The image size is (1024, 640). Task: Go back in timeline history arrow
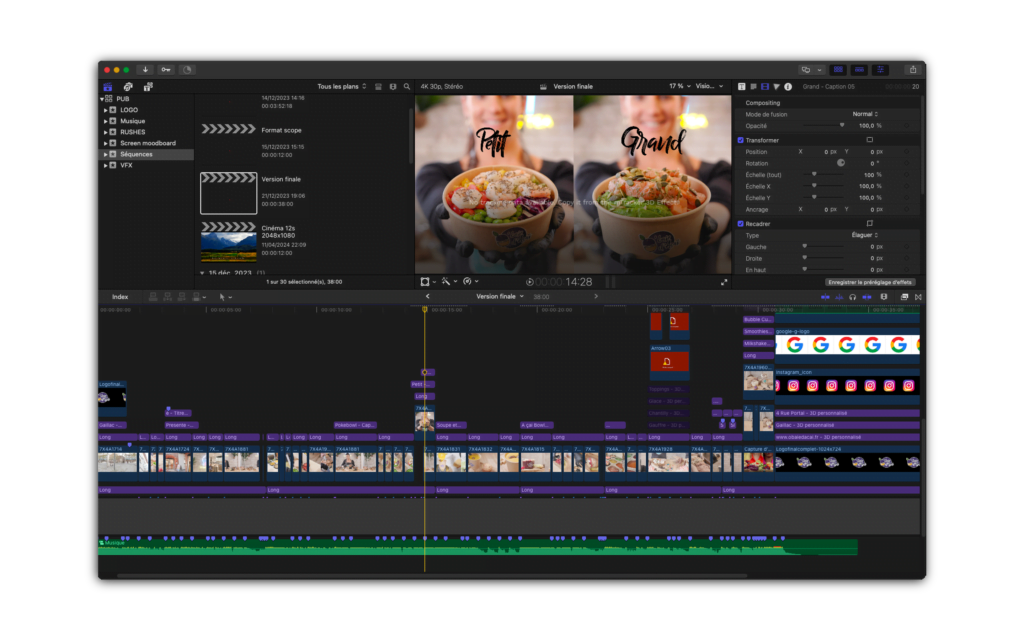[x=428, y=296]
